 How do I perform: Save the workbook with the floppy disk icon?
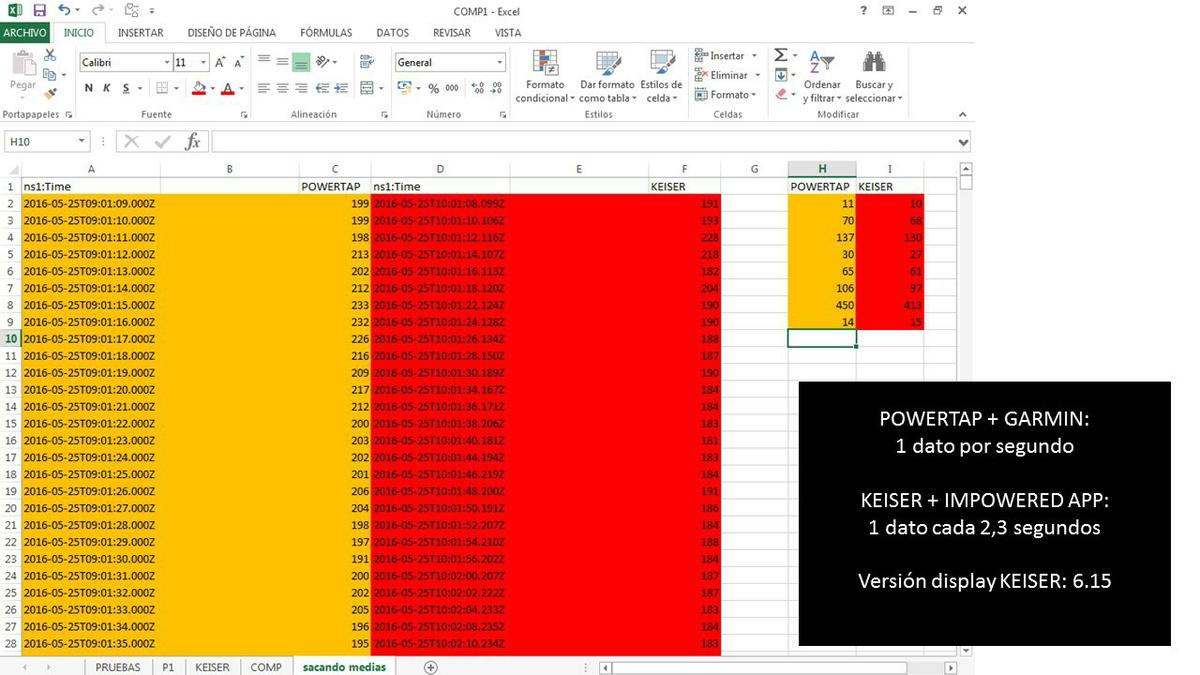pos(39,10)
